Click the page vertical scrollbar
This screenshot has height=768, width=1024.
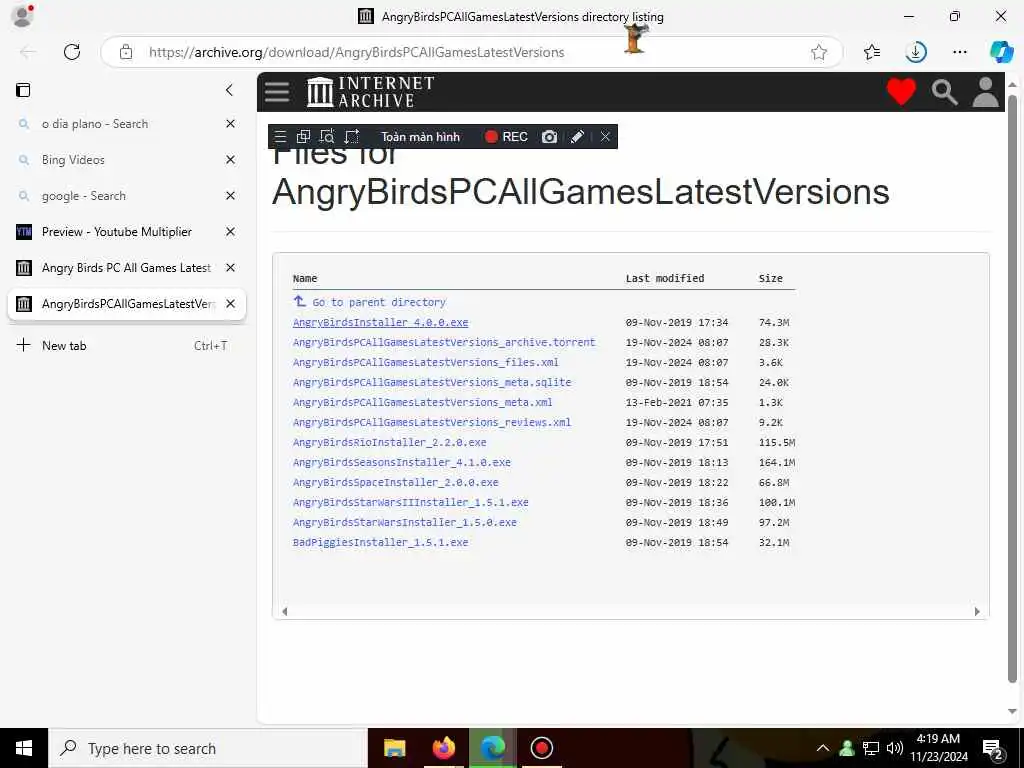1012,389
